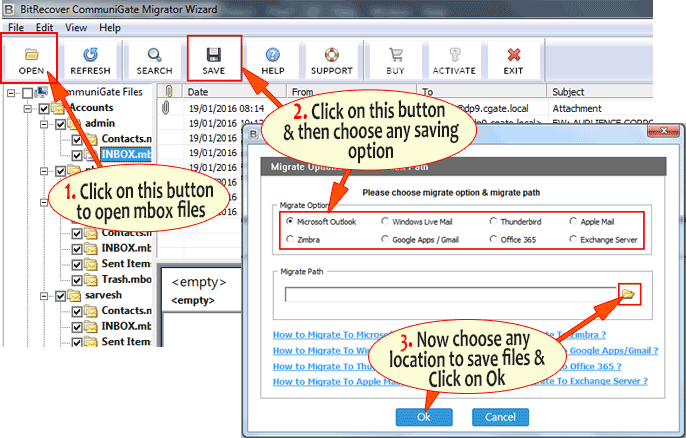Open the View menu
Screen dimensions: 686x438
(x=76, y=28)
